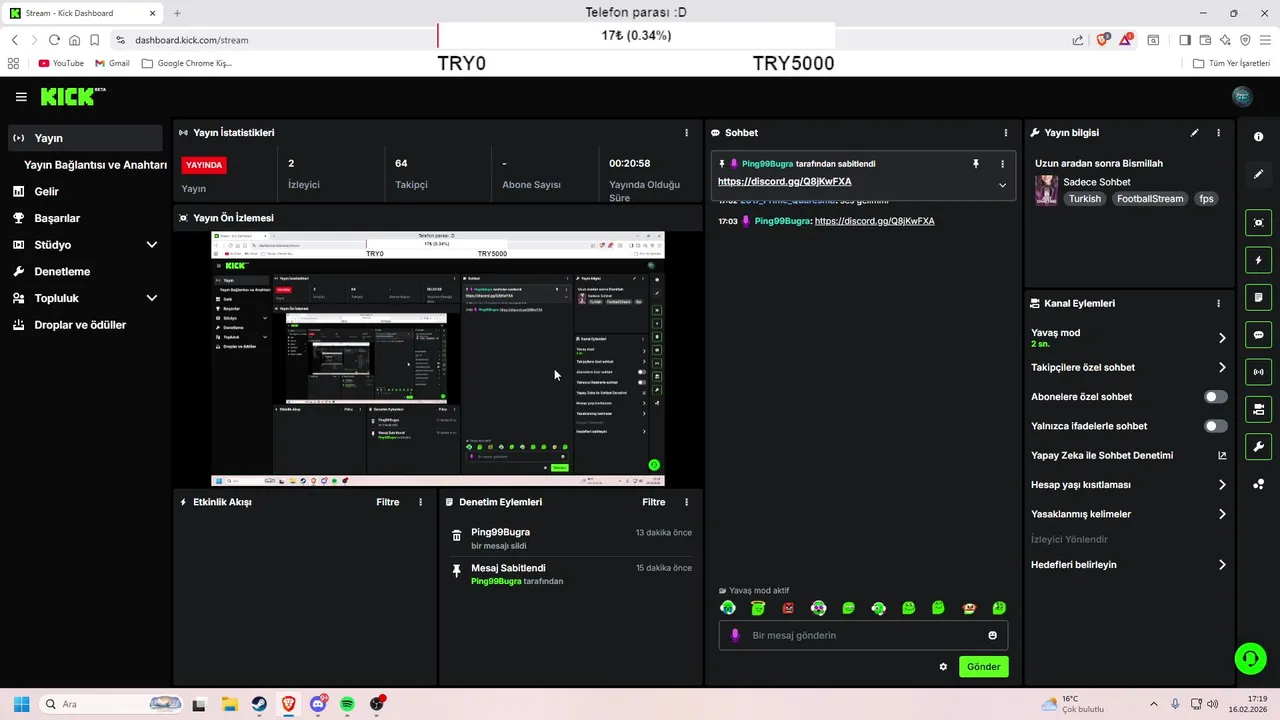Click the pencil icon in right sidebar
Image resolution: width=1280 pixels, height=720 pixels.
[1258, 174]
